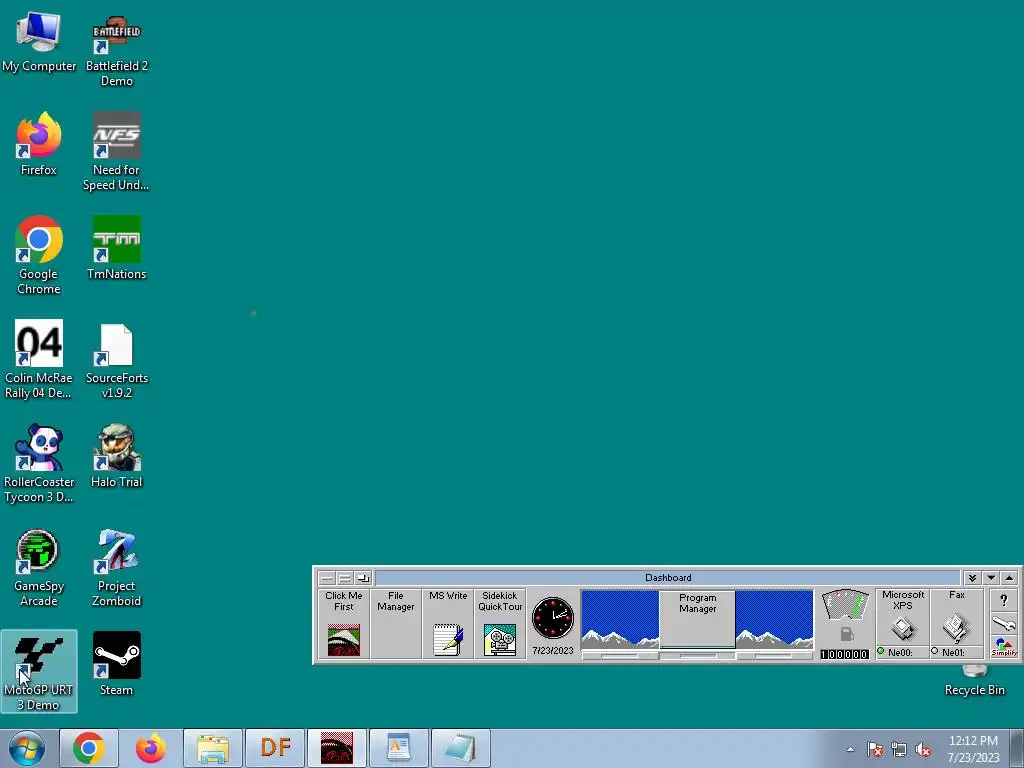This screenshot has width=1024, height=768.
Task: Open Dashboard help question mark
Action: pos(1004,600)
